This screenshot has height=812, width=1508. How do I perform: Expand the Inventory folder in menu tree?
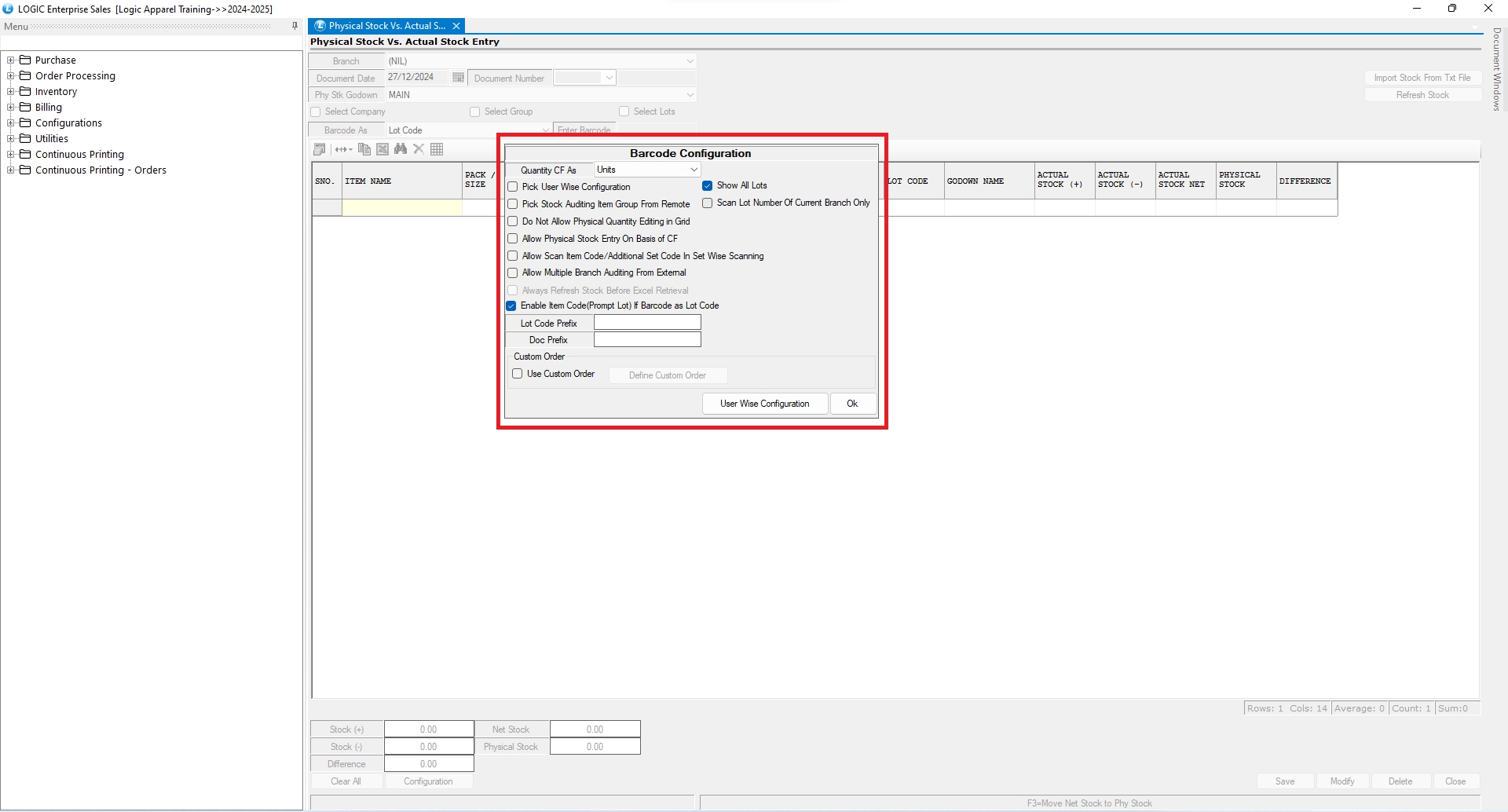[x=11, y=92]
